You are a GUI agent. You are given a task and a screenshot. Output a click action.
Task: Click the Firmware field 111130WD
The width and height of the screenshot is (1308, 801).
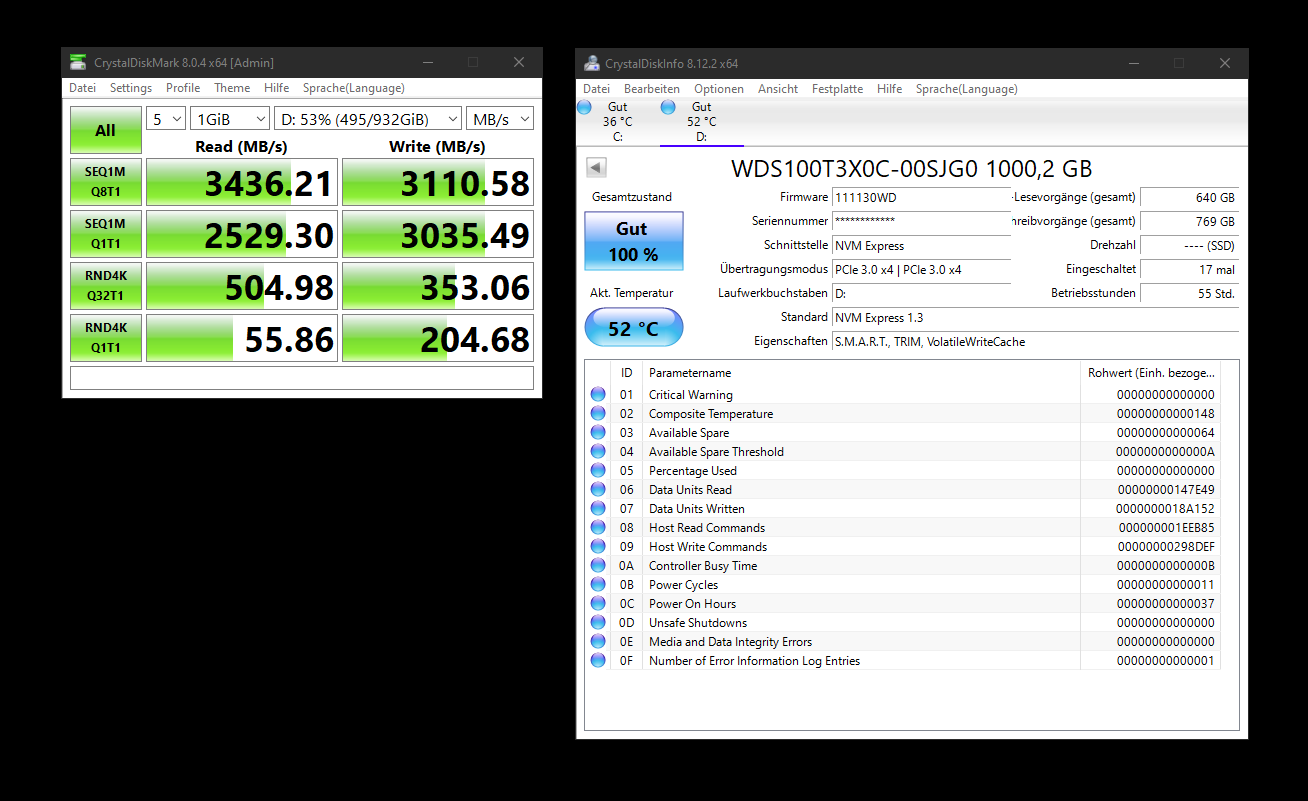[x=921, y=197]
